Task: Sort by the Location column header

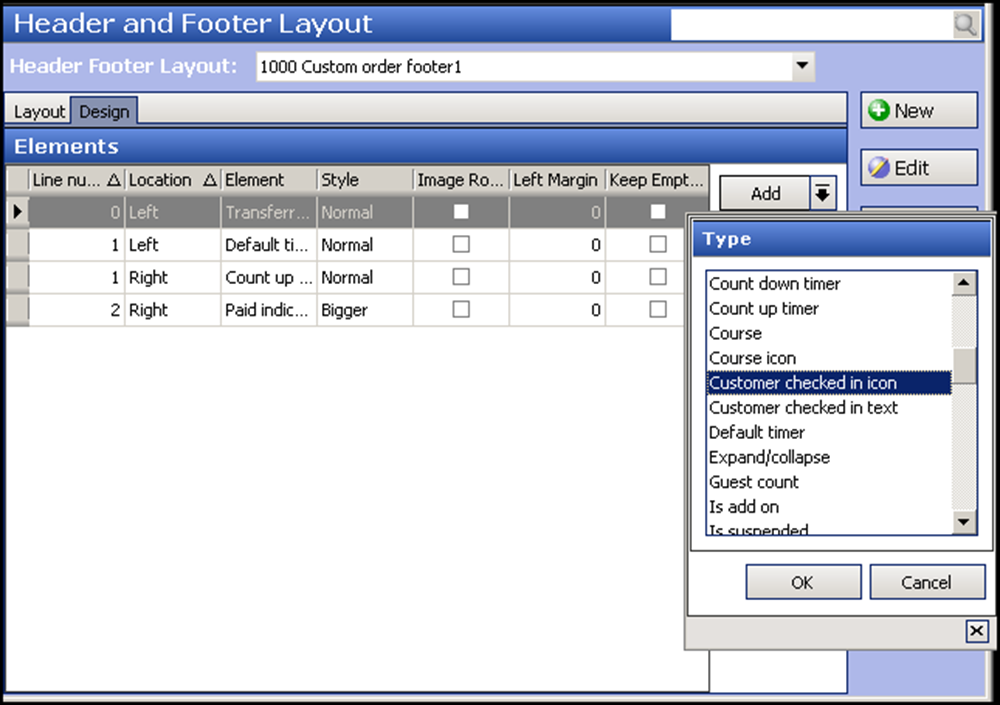Action: [173, 180]
